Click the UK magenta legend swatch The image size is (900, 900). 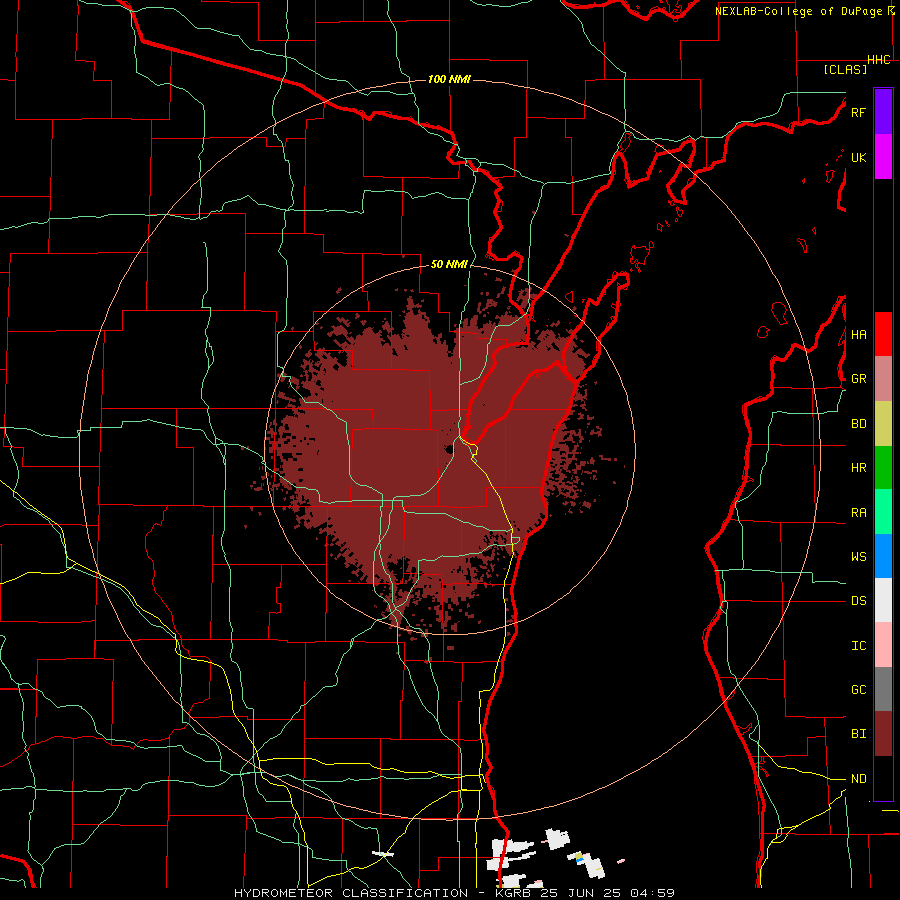point(883,157)
